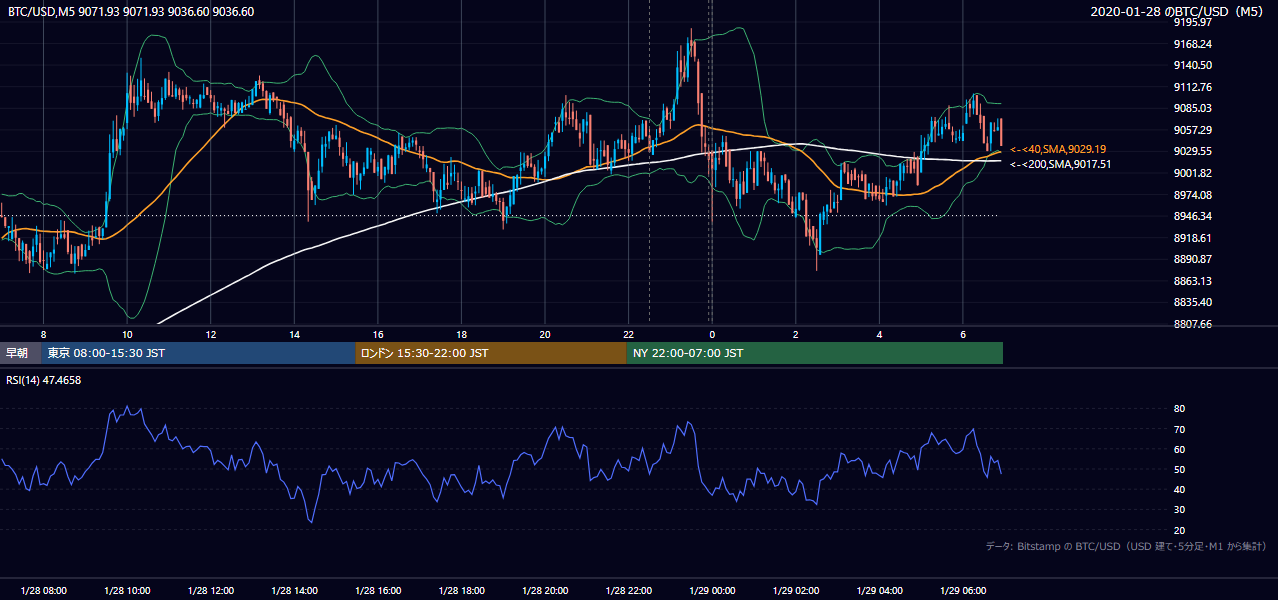Click the 1/29 04:00 bottom time label
1278x600 pixels.
879,591
